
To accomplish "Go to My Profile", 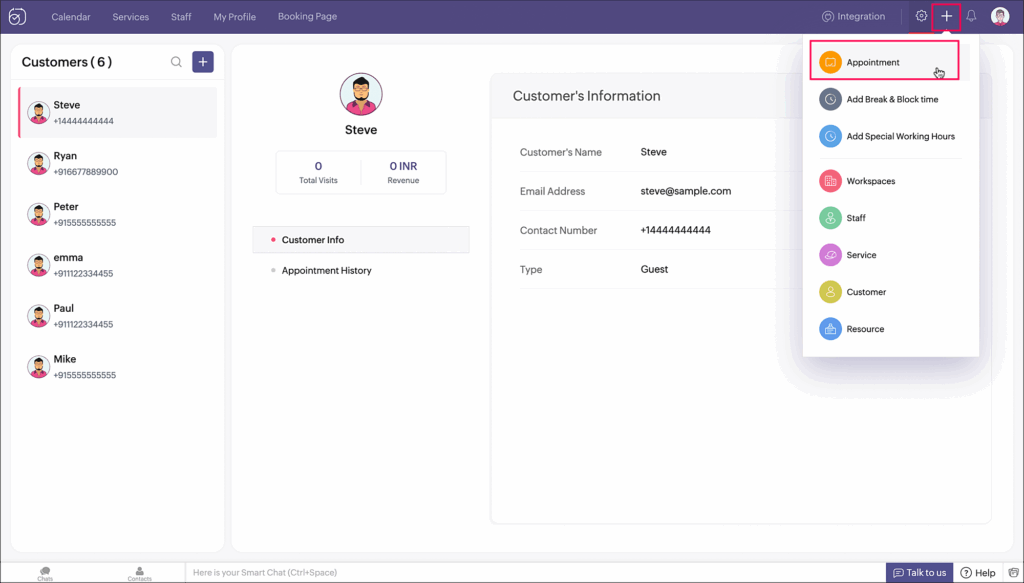I will pyautogui.click(x=234, y=17).
